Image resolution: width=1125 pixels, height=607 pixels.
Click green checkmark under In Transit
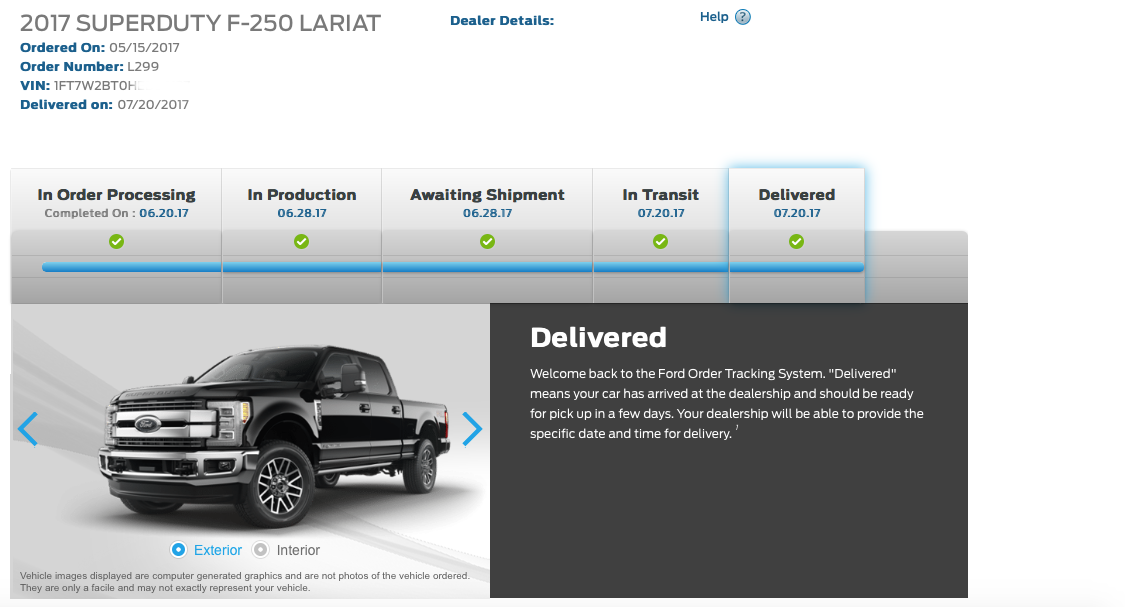[661, 242]
